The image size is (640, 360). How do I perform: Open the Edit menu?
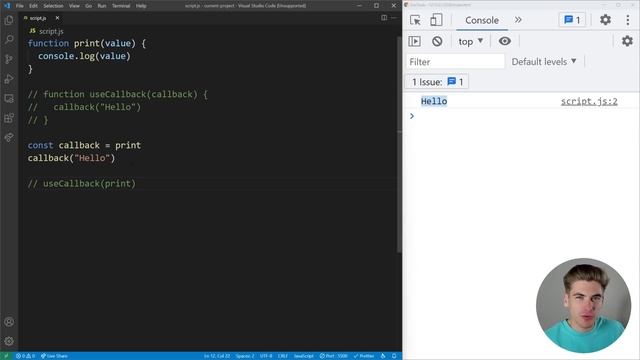pos(33,6)
